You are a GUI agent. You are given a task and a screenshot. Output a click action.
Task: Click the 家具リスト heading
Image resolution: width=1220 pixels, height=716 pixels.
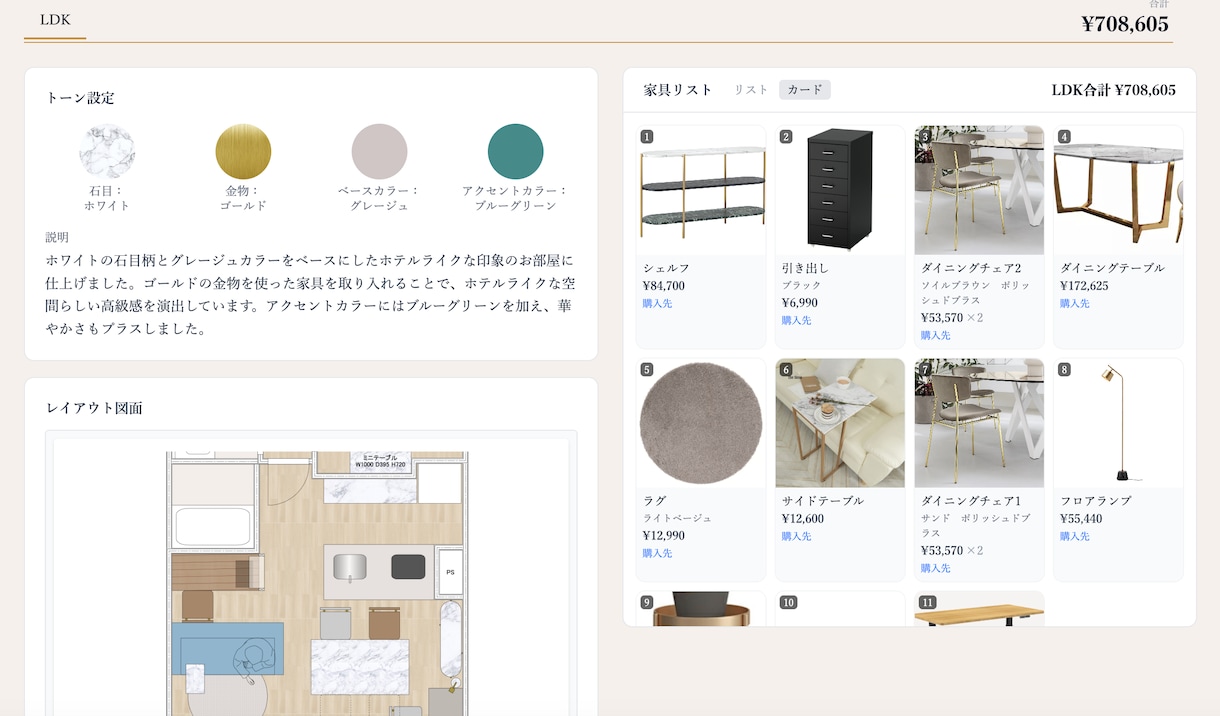click(x=678, y=90)
